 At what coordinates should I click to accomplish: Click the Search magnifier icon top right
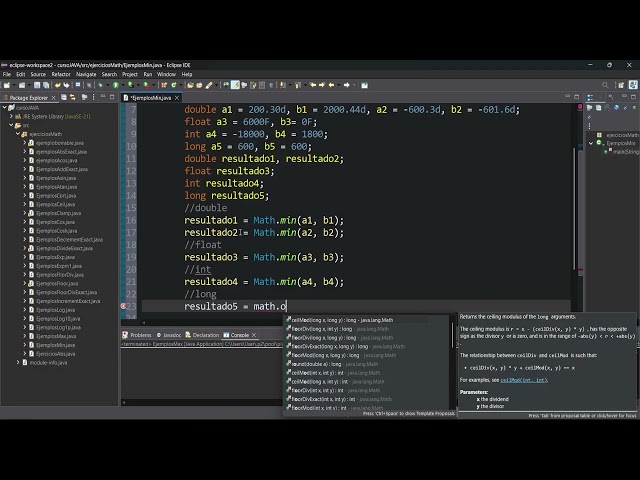coord(605,85)
